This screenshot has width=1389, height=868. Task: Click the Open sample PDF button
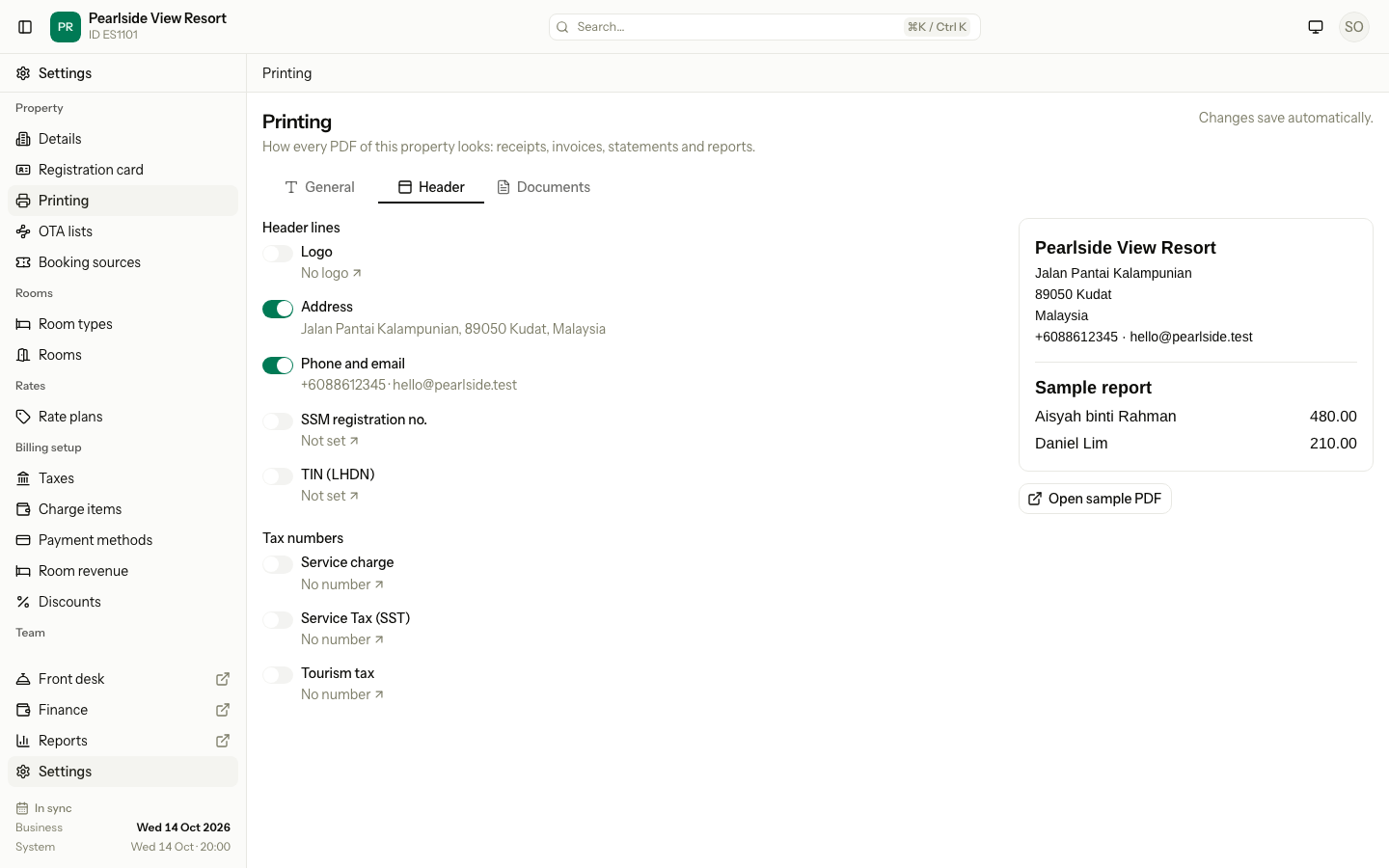click(x=1095, y=499)
